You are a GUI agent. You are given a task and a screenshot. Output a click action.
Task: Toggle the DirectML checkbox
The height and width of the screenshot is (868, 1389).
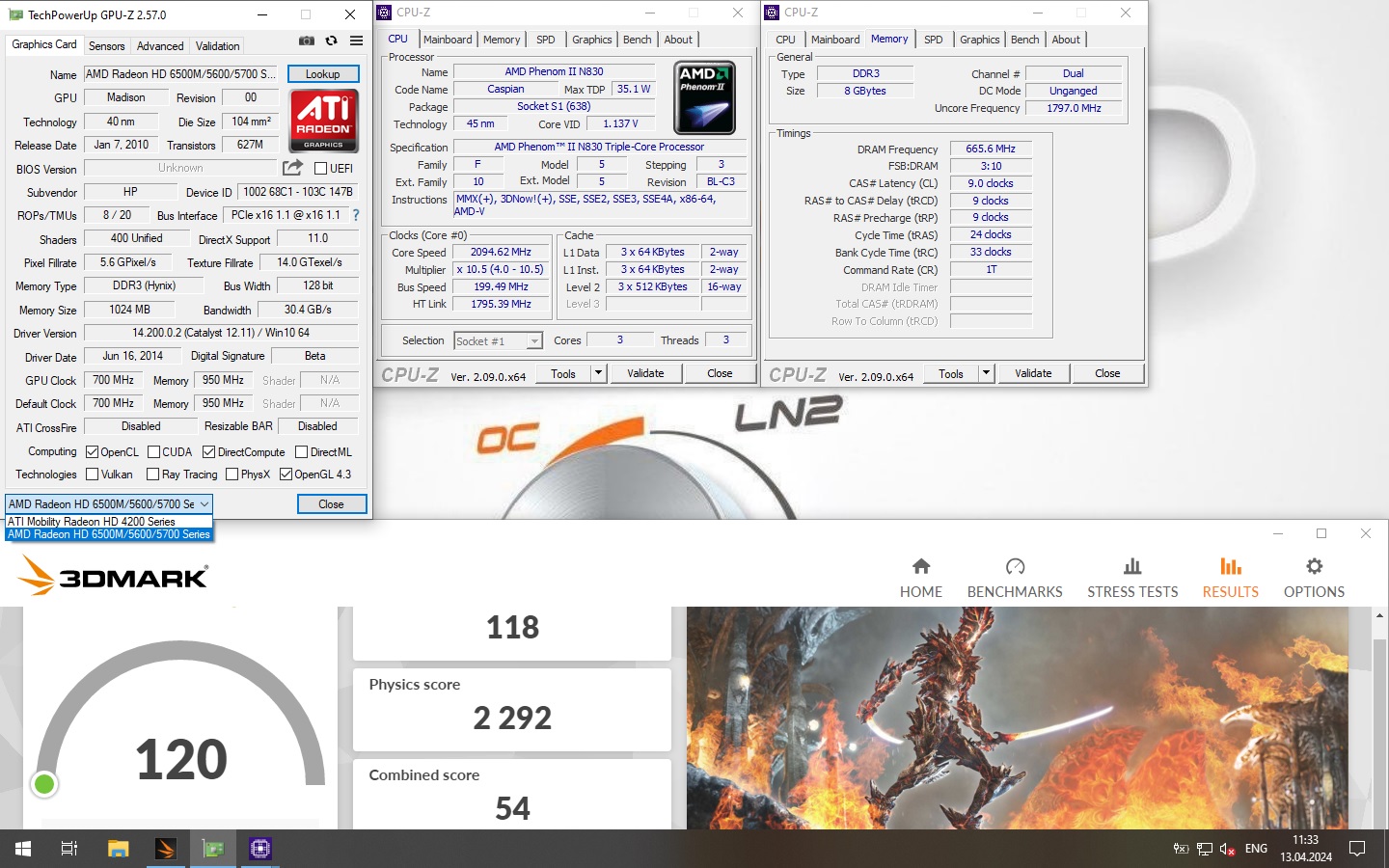tap(301, 451)
